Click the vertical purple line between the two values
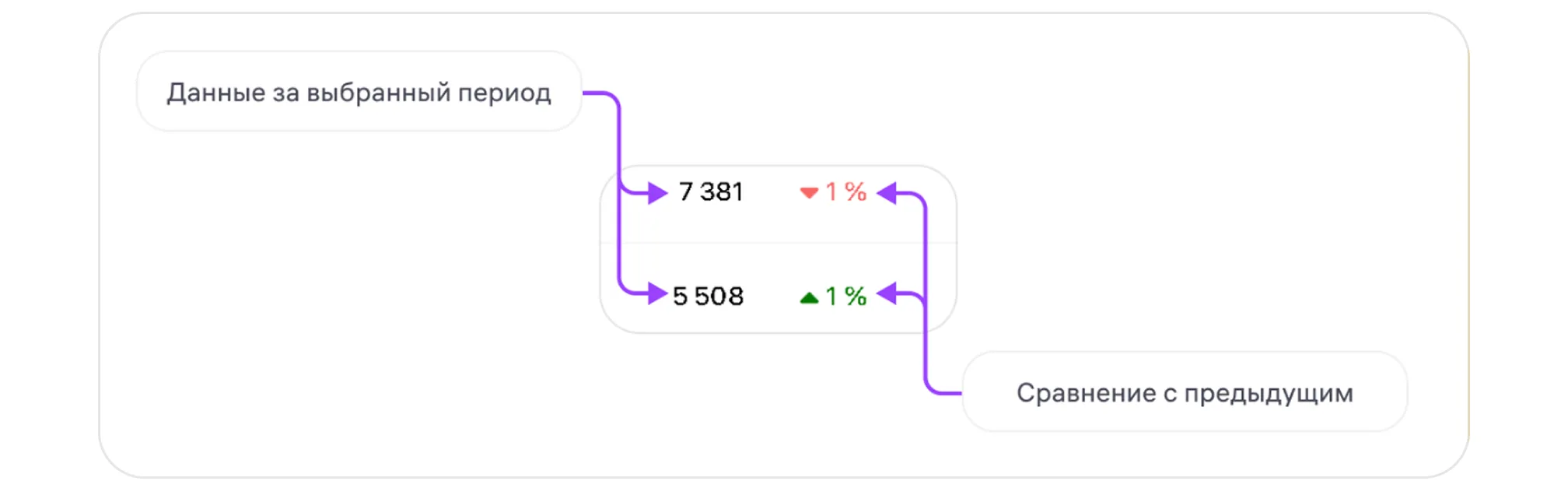Screen dimensions: 1568x488 pyautogui.click(x=619, y=241)
